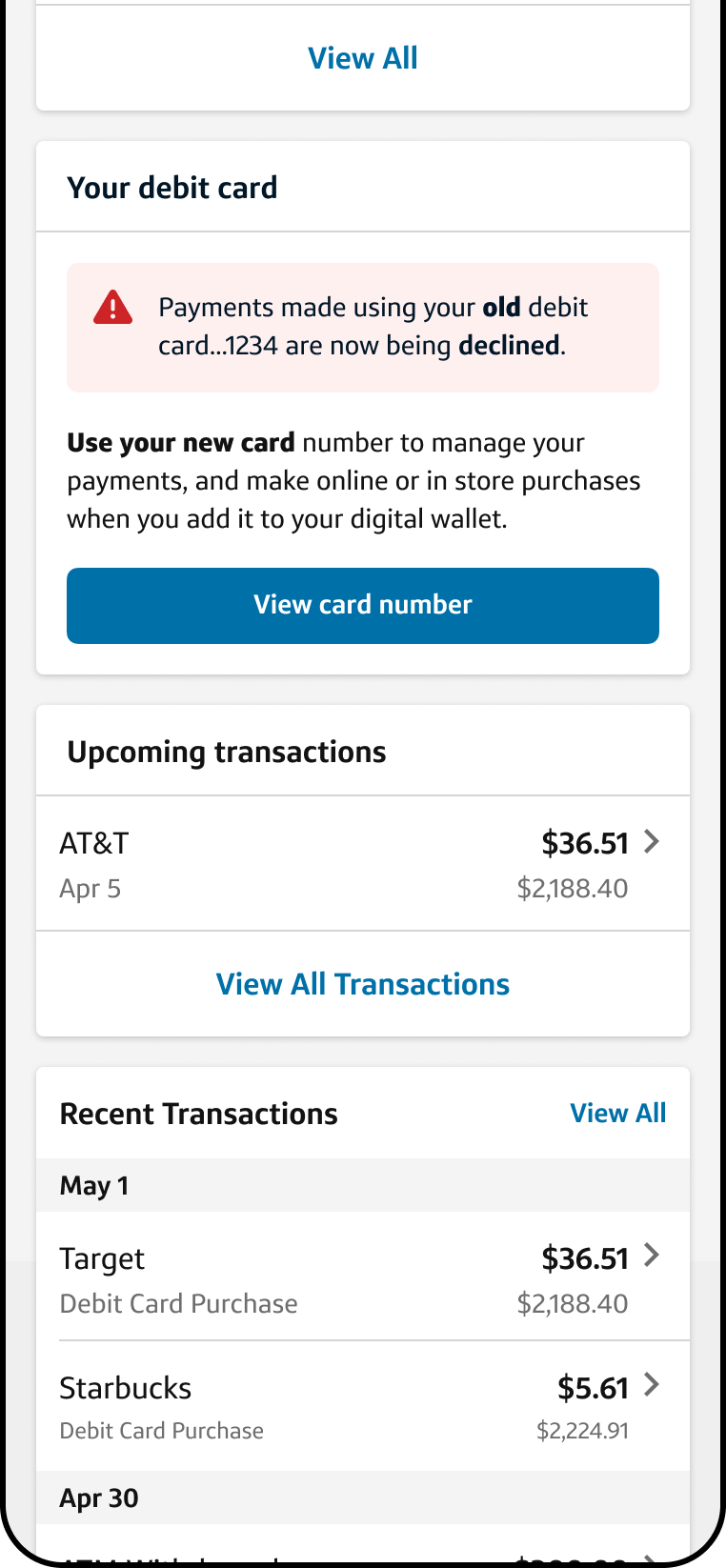726x1568 pixels.
Task: Click the Starbucks $5.61 amount
Action: (x=593, y=1388)
